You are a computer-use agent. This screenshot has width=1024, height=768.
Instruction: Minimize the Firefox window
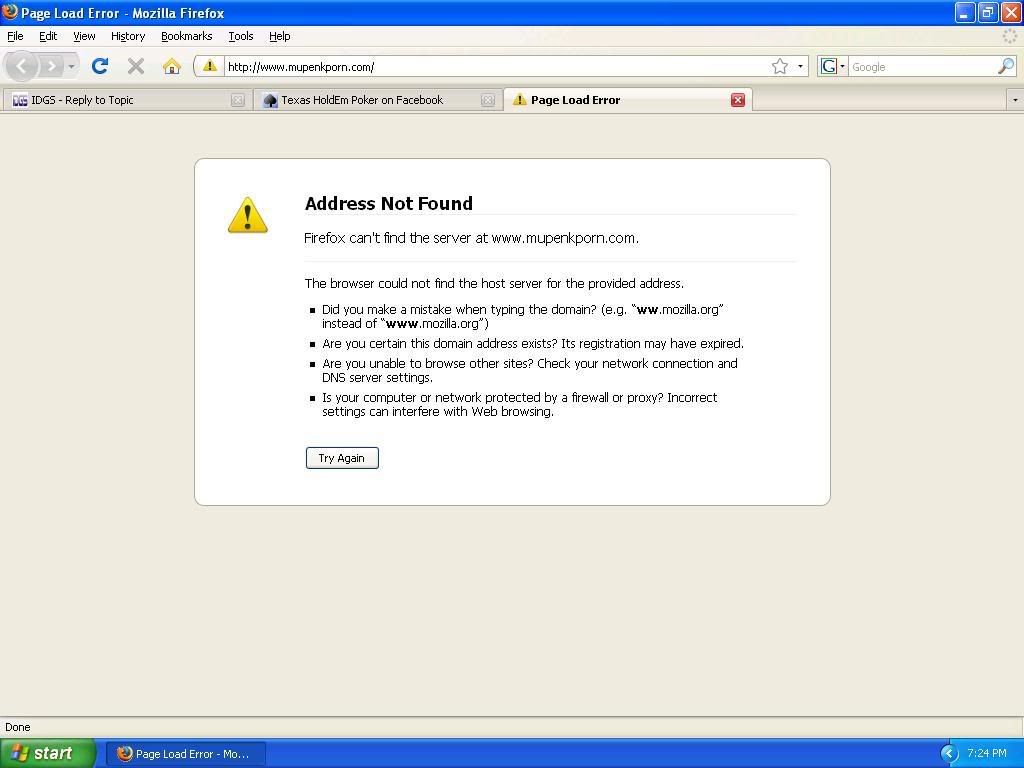coord(965,12)
